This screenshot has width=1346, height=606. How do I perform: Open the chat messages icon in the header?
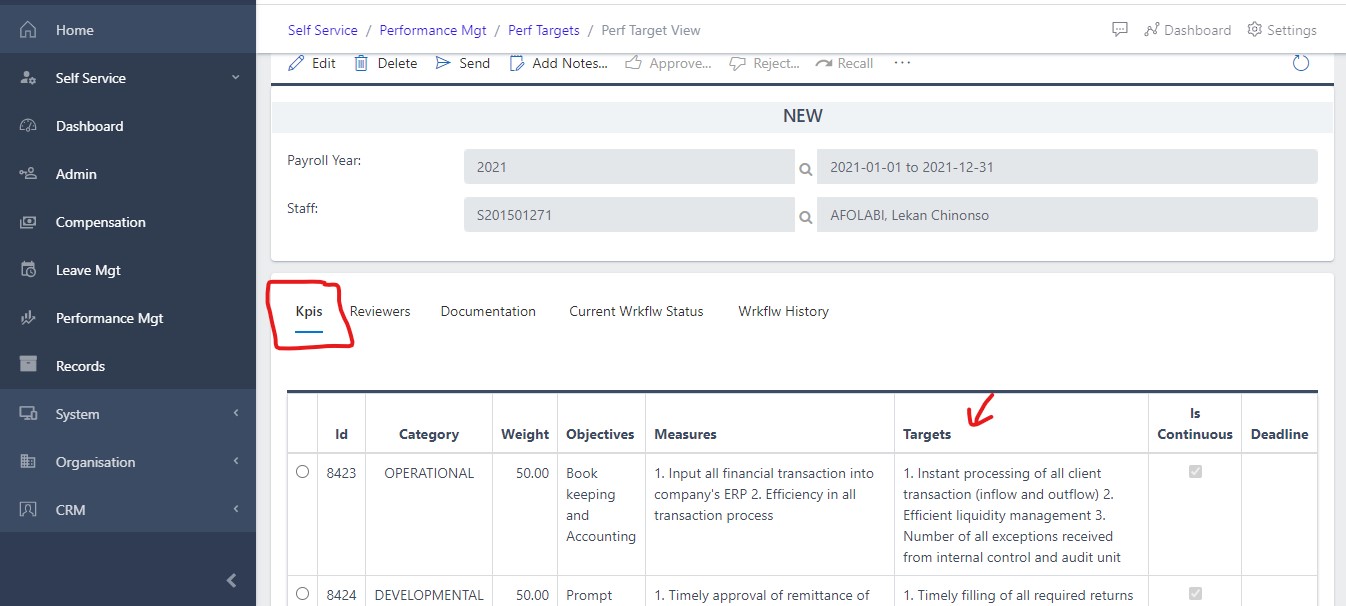1120,30
